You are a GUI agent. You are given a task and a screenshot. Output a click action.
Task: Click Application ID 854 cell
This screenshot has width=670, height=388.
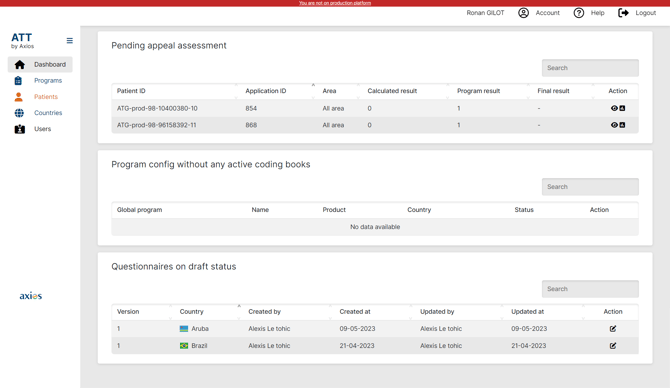pos(251,109)
